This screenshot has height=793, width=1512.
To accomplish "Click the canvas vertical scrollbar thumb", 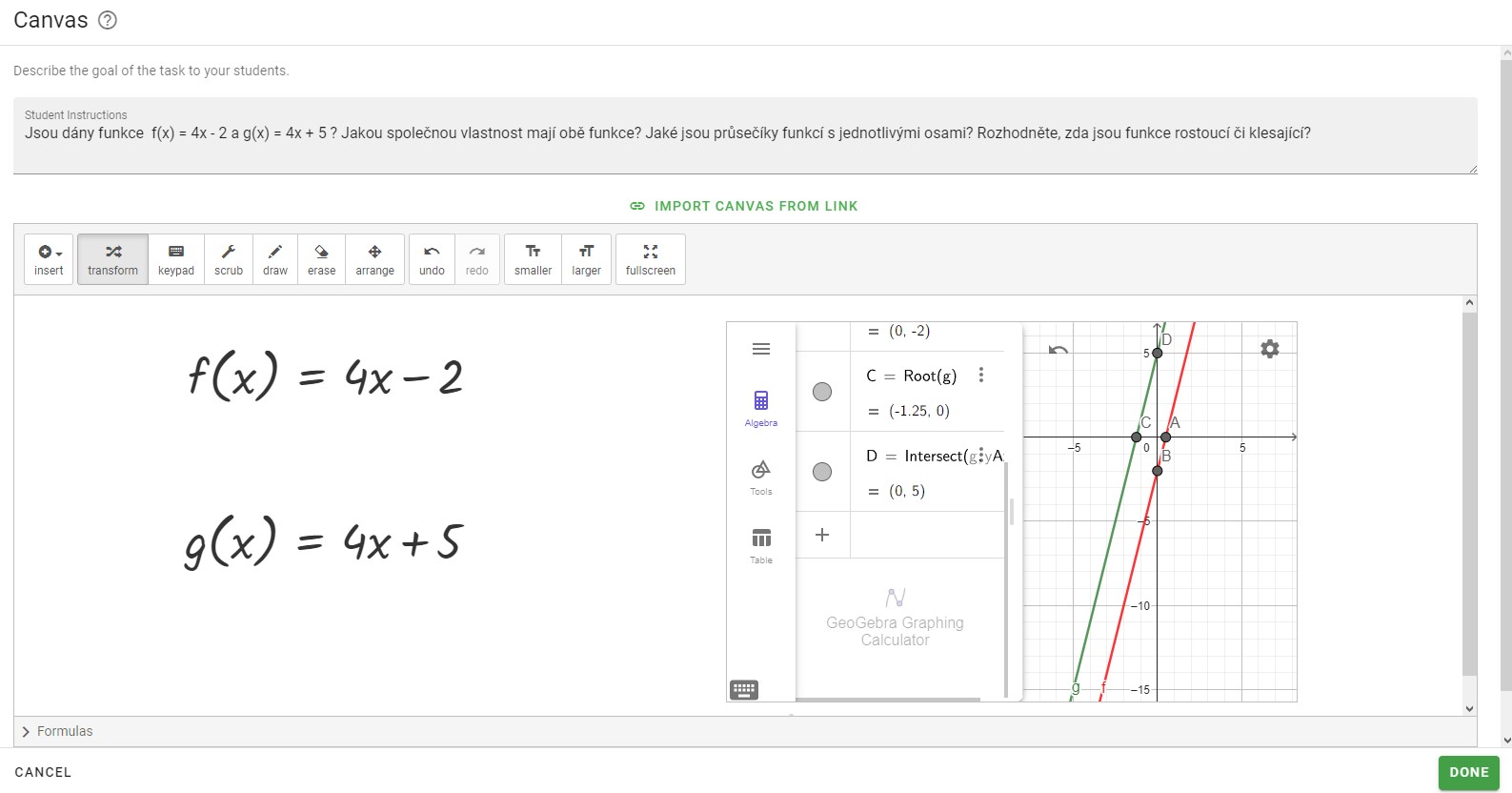I will pyautogui.click(x=1469, y=494).
